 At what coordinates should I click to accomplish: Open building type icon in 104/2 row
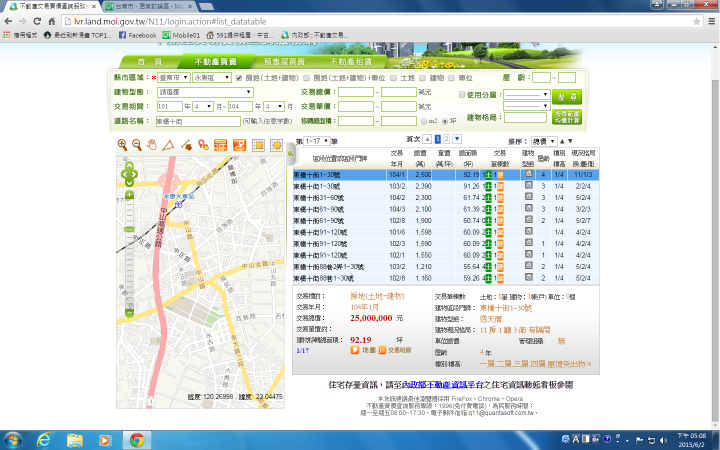tap(529, 197)
